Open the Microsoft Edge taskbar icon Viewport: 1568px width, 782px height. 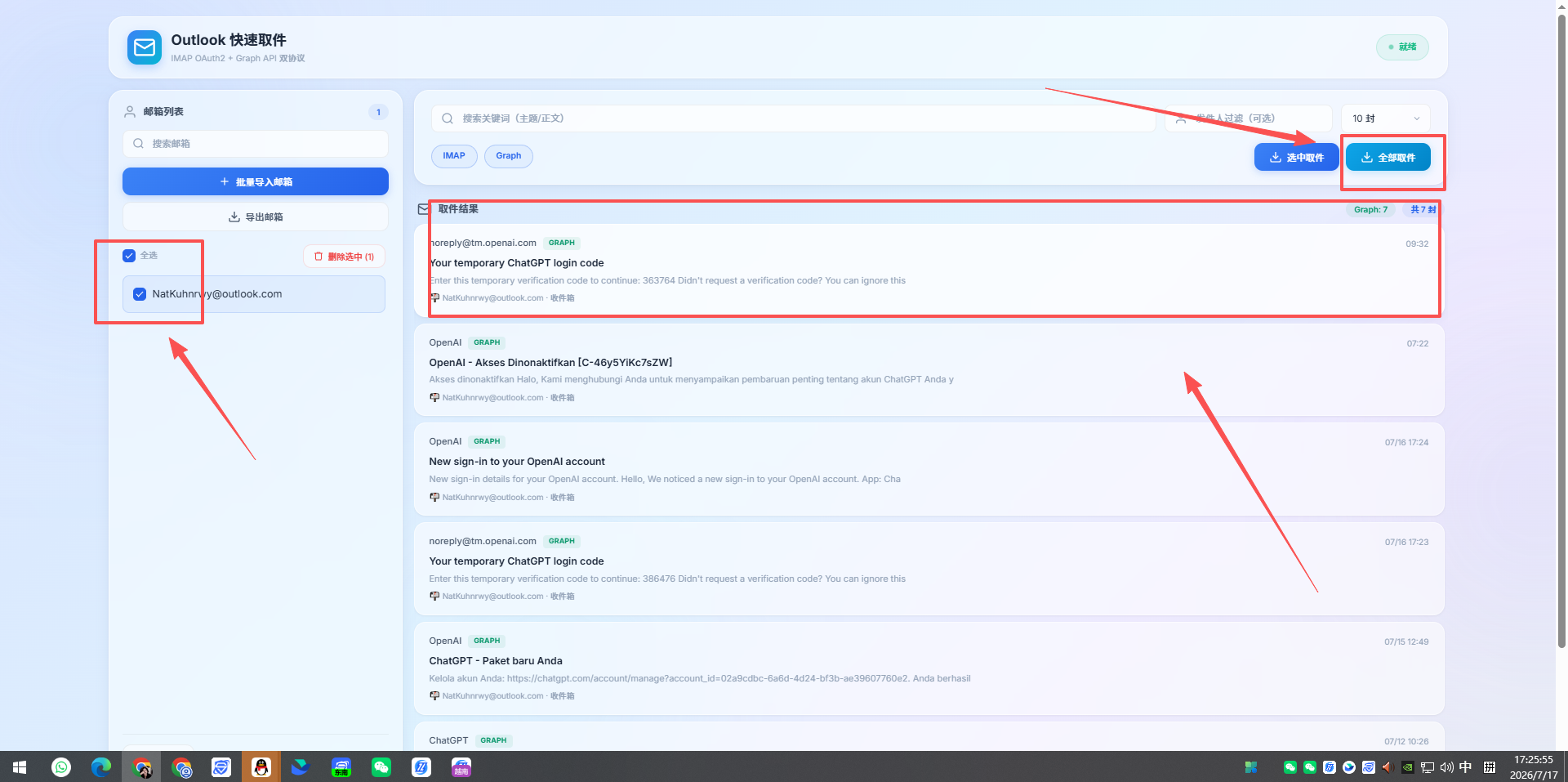click(x=100, y=767)
